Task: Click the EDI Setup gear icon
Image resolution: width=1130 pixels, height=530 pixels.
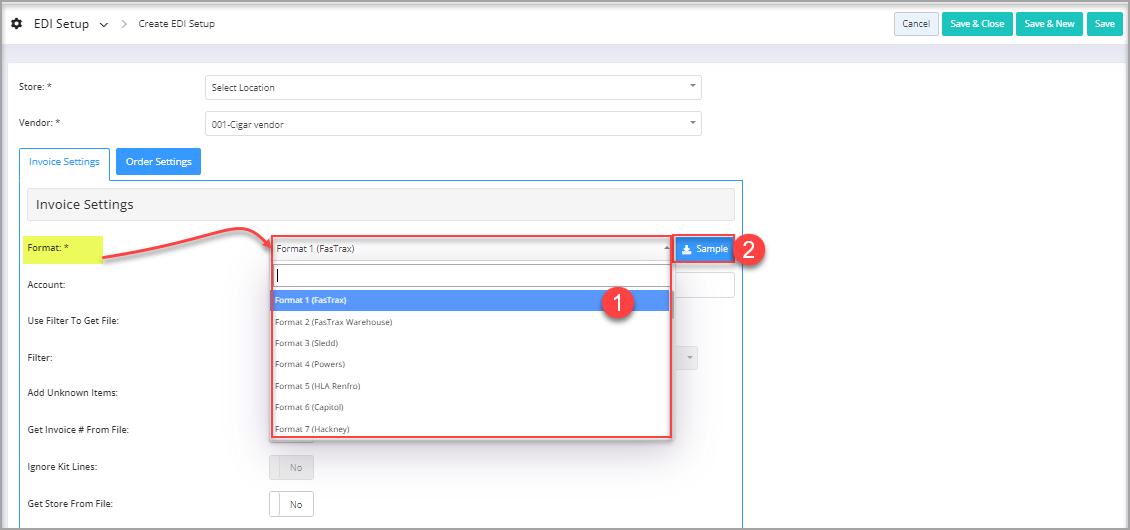Action: [17, 24]
